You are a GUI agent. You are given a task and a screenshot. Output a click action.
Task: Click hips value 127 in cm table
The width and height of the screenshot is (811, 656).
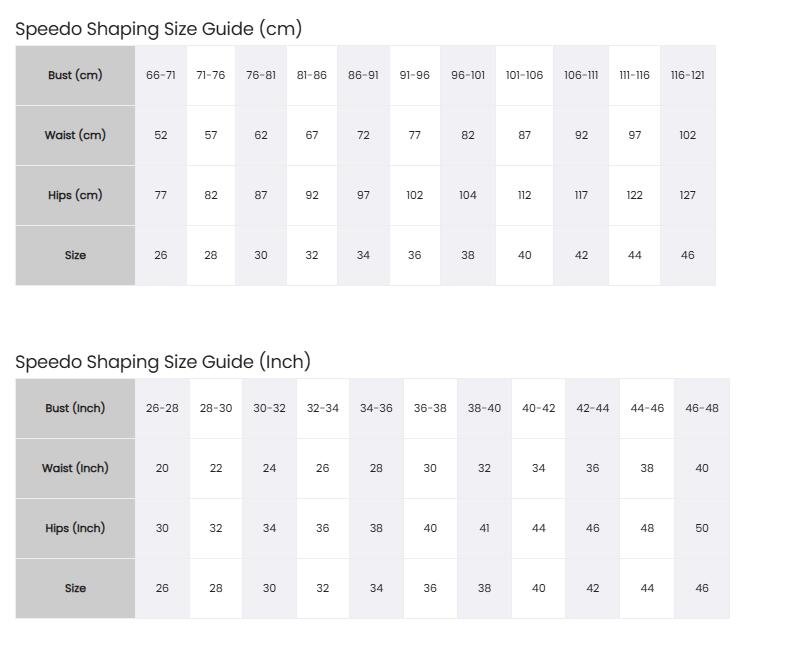tap(687, 195)
